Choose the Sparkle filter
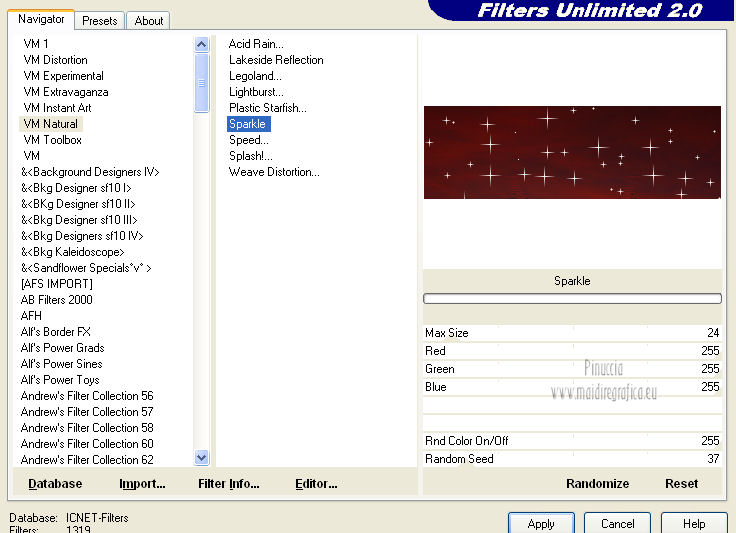 248,124
